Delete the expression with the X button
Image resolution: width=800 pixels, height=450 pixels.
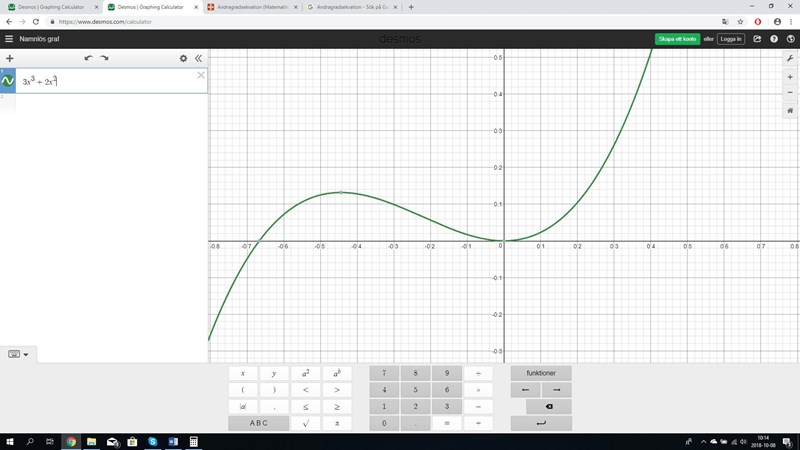pos(201,75)
